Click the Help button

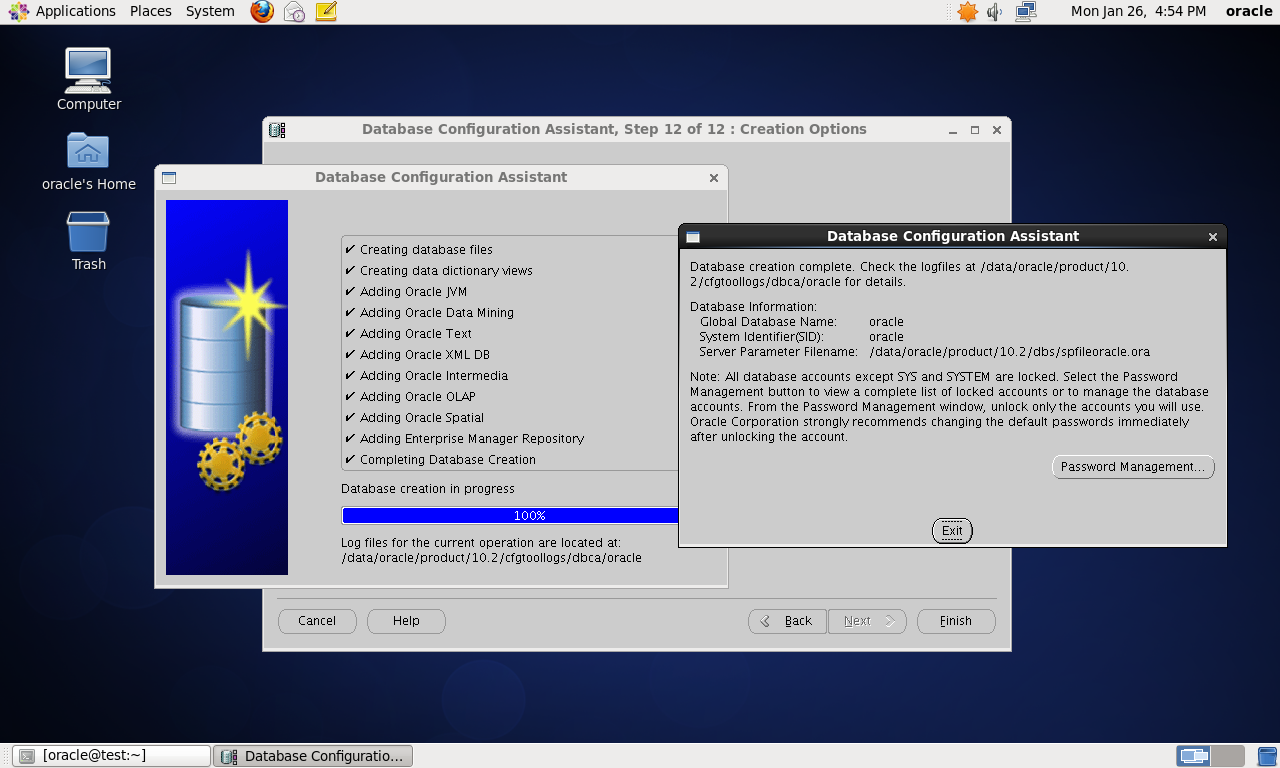point(406,621)
